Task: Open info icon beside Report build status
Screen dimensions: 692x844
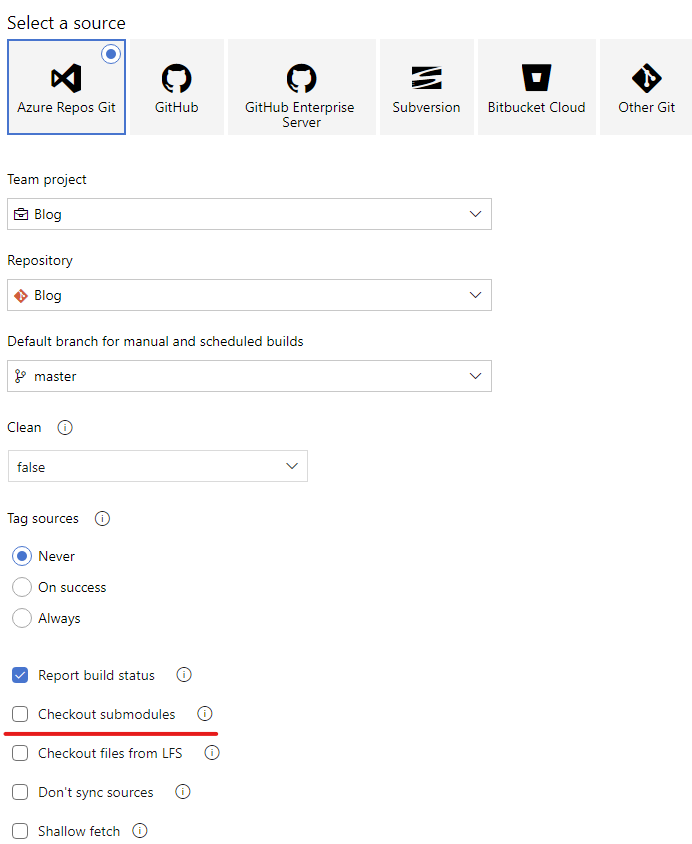Action: pos(184,675)
